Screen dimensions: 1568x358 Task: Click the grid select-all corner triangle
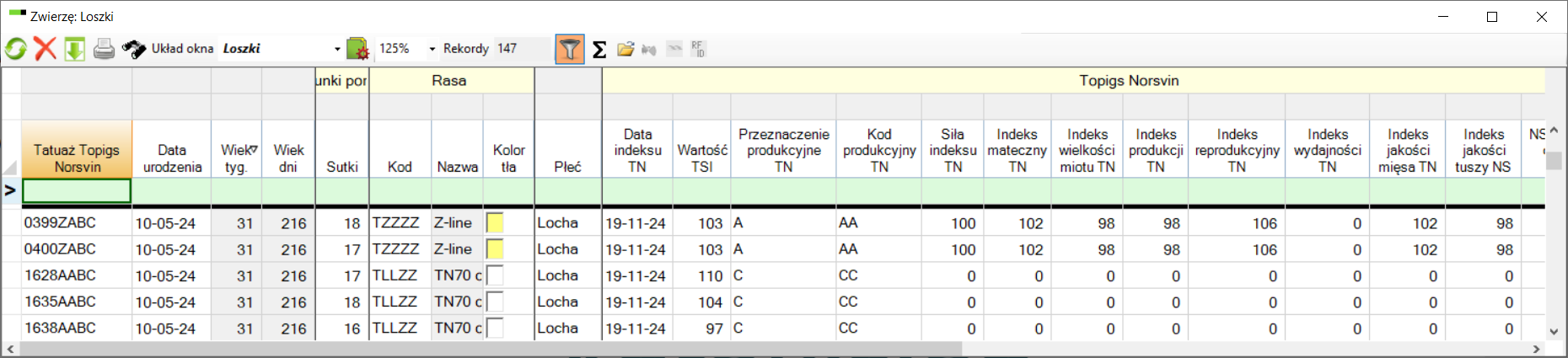click(x=10, y=167)
